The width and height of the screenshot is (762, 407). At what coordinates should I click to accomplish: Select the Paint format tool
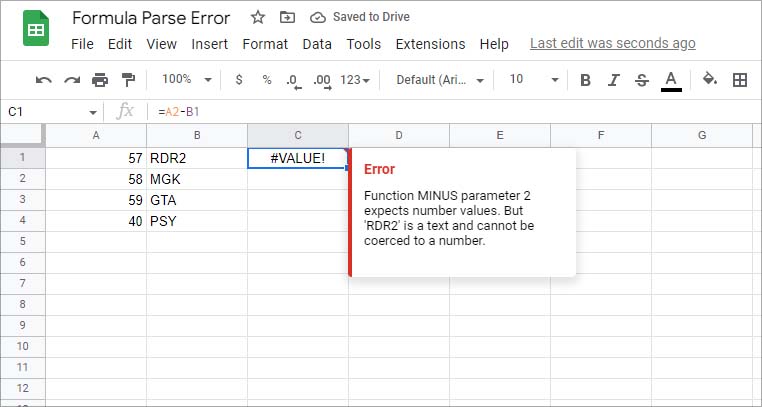click(128, 80)
